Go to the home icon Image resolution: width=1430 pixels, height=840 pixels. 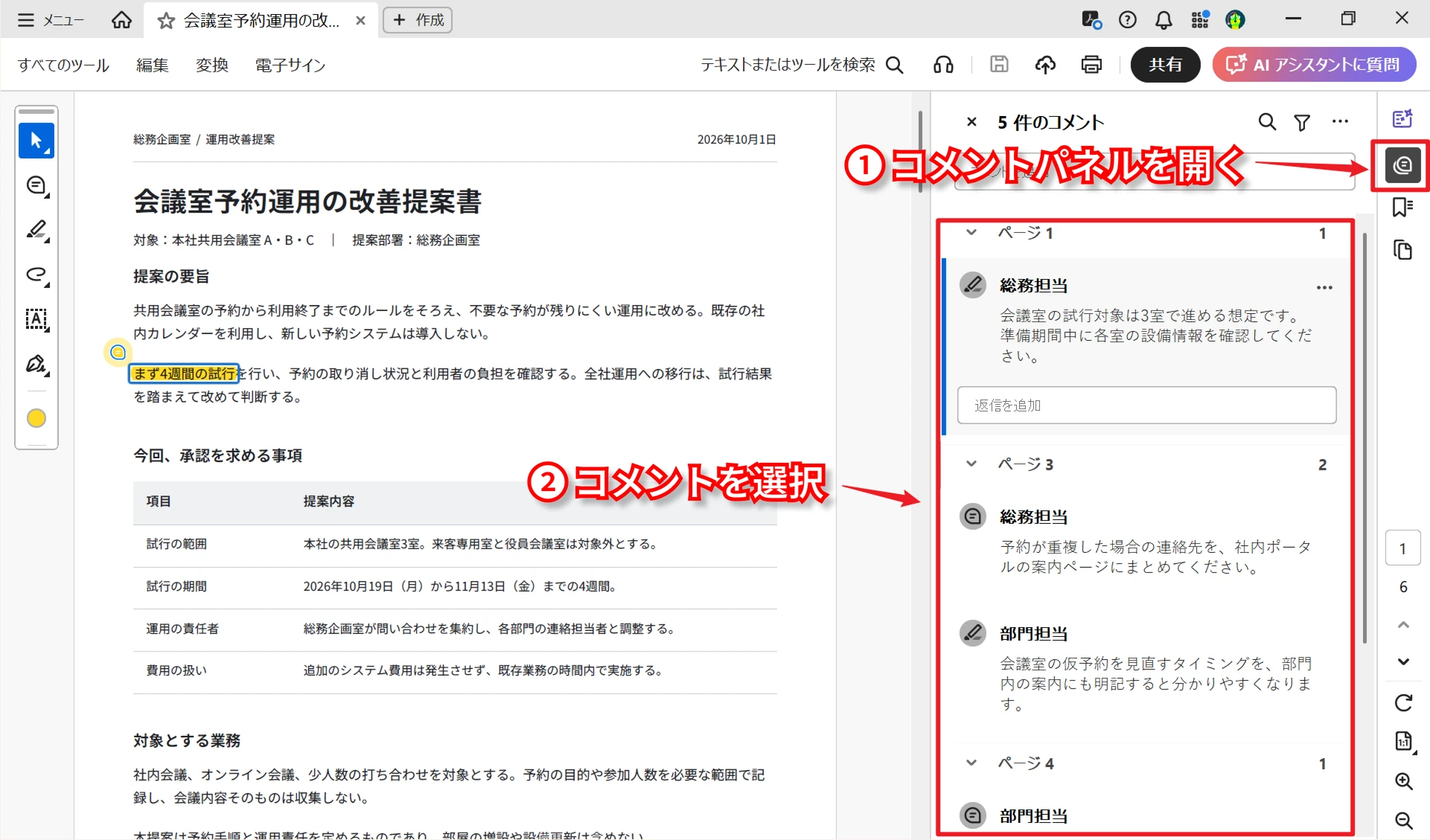[x=121, y=20]
